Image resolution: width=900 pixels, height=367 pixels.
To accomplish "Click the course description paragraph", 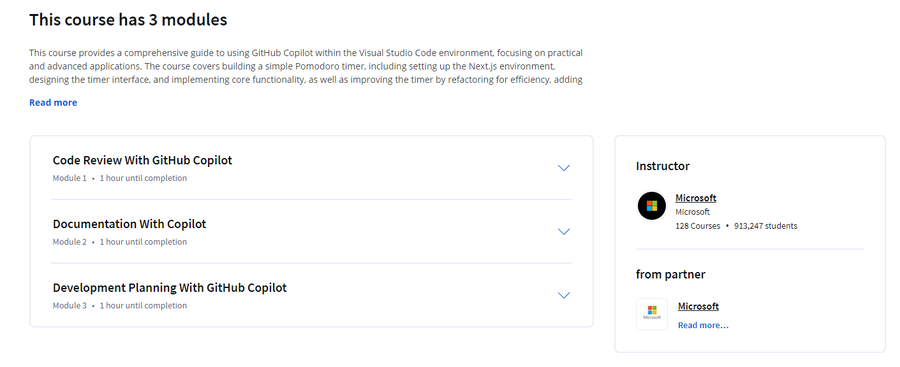I will tap(306, 66).
